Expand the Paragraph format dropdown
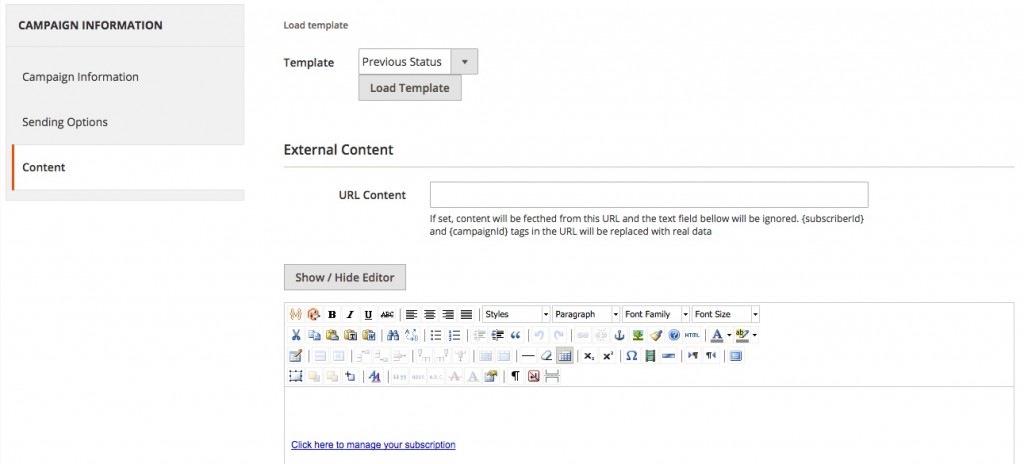This screenshot has width=1024, height=464. click(615, 314)
